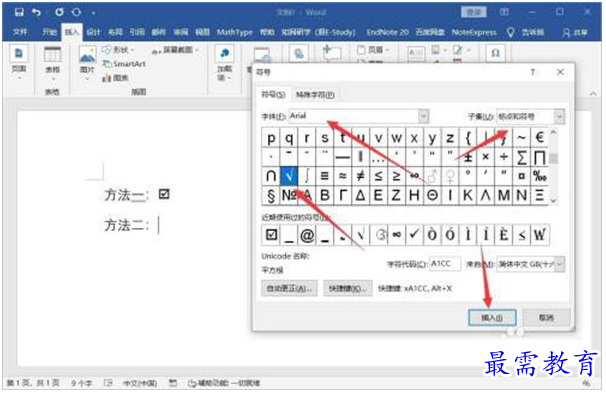The image size is (606, 395).
Task: Select the section § symbol
Action: [271, 196]
